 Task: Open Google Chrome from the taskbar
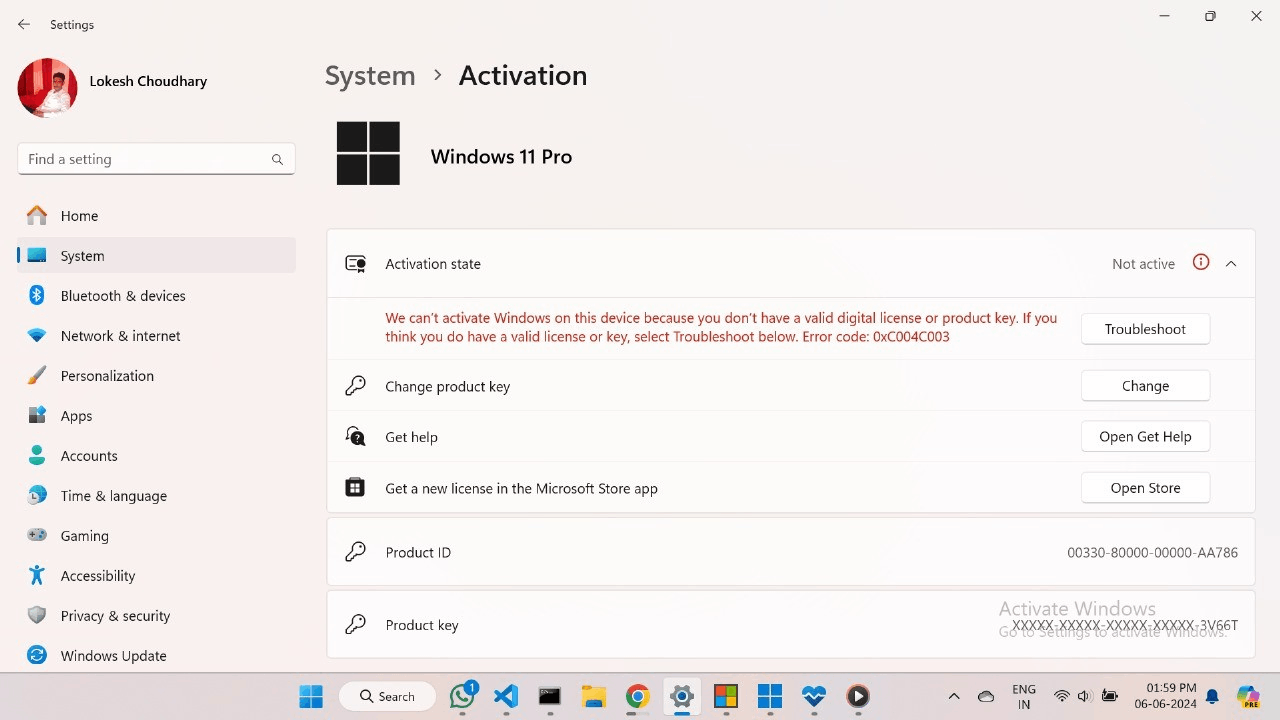coord(638,696)
